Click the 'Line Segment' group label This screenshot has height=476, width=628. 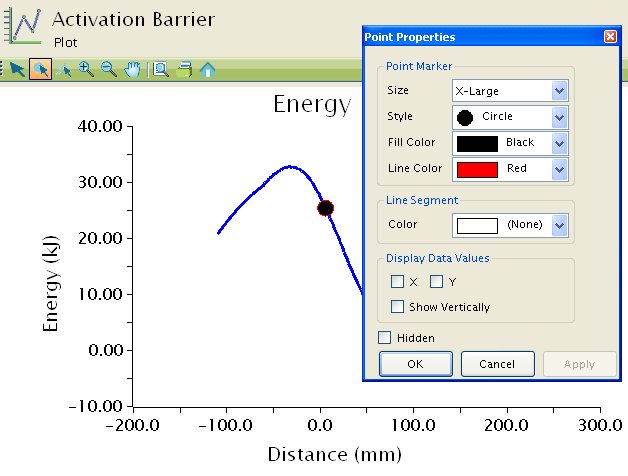(x=422, y=200)
